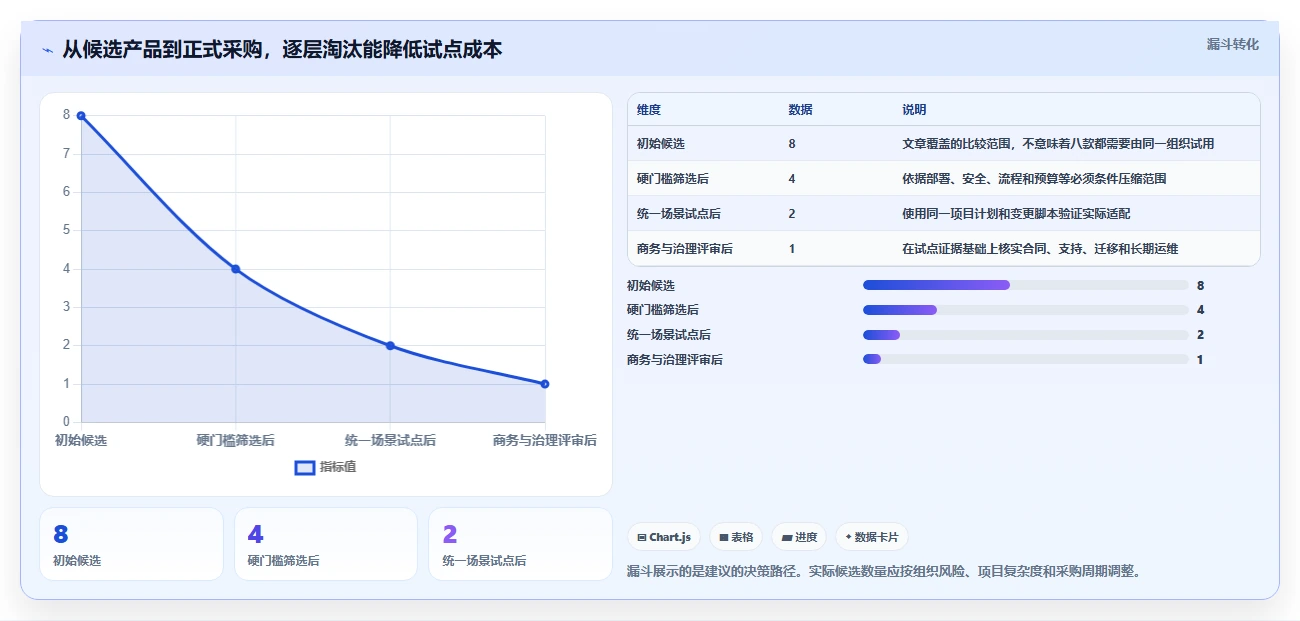1300x621 pixels.
Task: Click the value 1 beside 商务与治理评审后 bar
Action: coord(1200,359)
